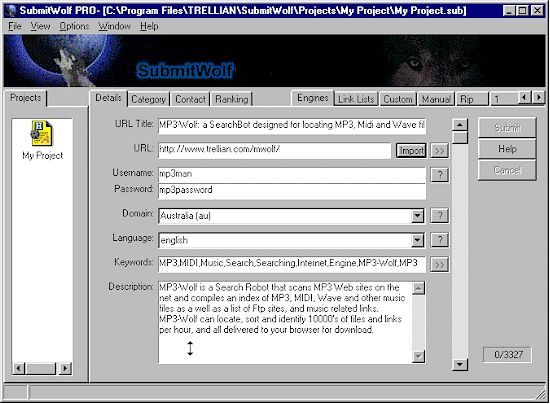Click the Import button
This screenshot has height=404, width=550.
(411, 151)
